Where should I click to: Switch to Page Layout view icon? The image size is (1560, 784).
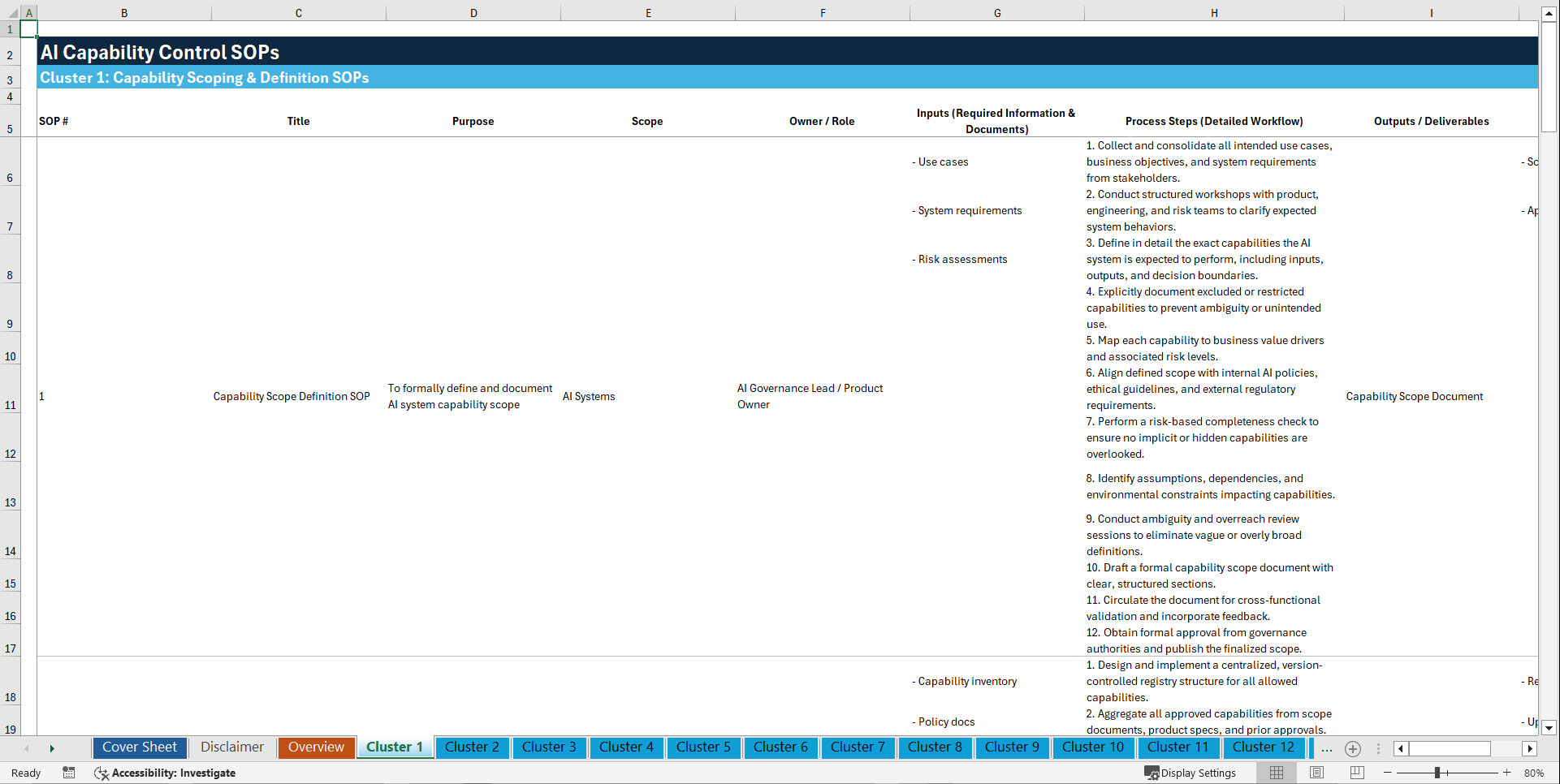point(1316,773)
